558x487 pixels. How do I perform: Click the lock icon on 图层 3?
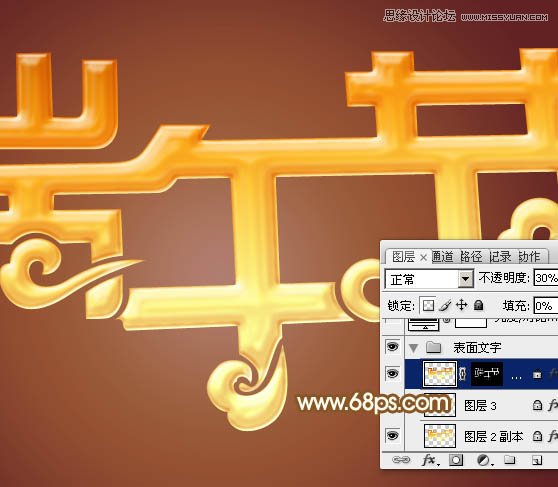tap(537, 405)
